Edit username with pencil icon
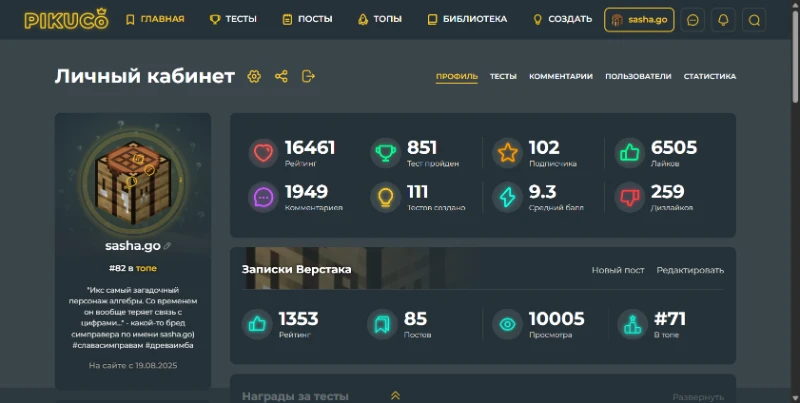Image resolution: width=800 pixels, height=403 pixels. (x=167, y=246)
